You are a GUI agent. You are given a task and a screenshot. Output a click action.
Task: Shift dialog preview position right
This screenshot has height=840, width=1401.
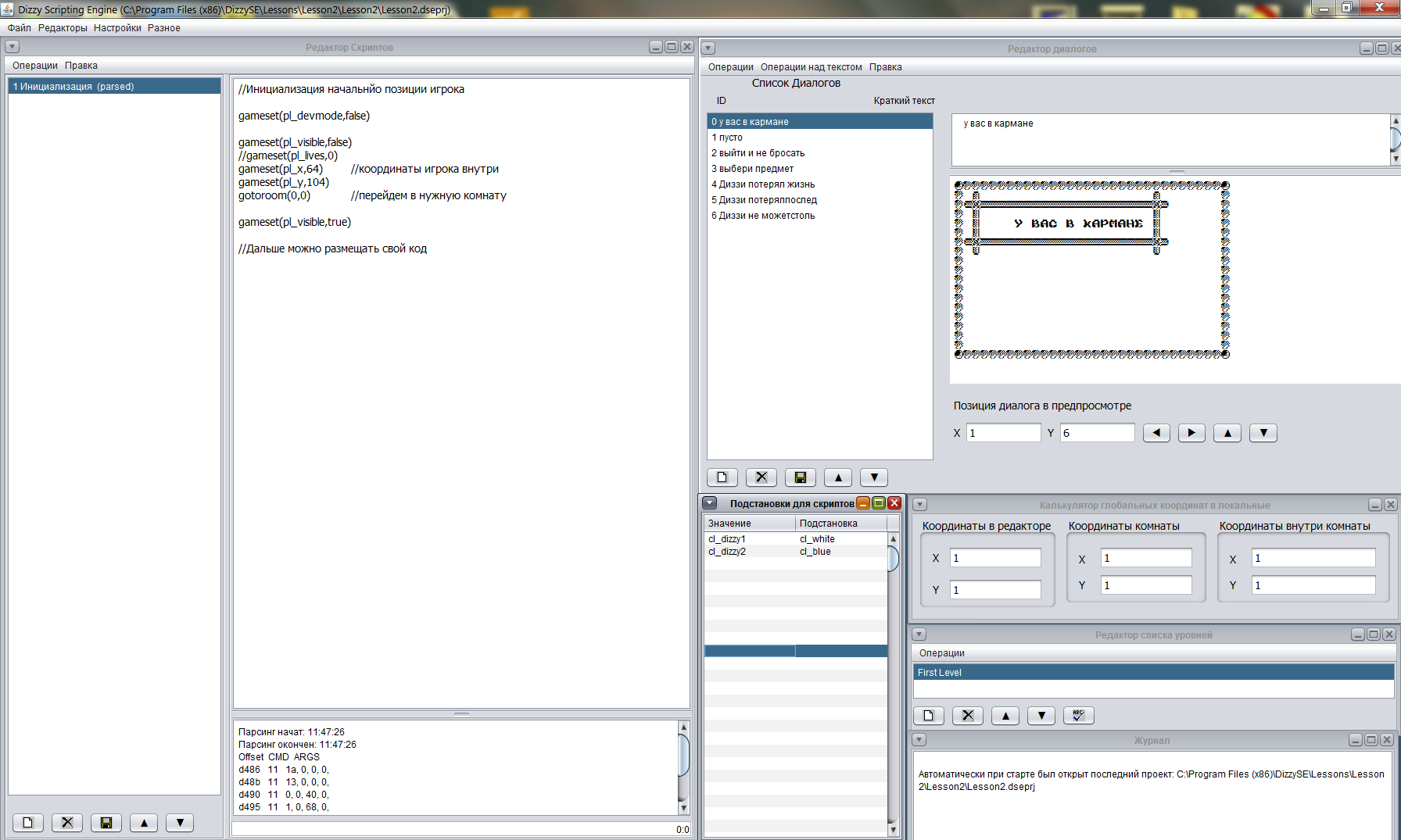coord(1191,433)
